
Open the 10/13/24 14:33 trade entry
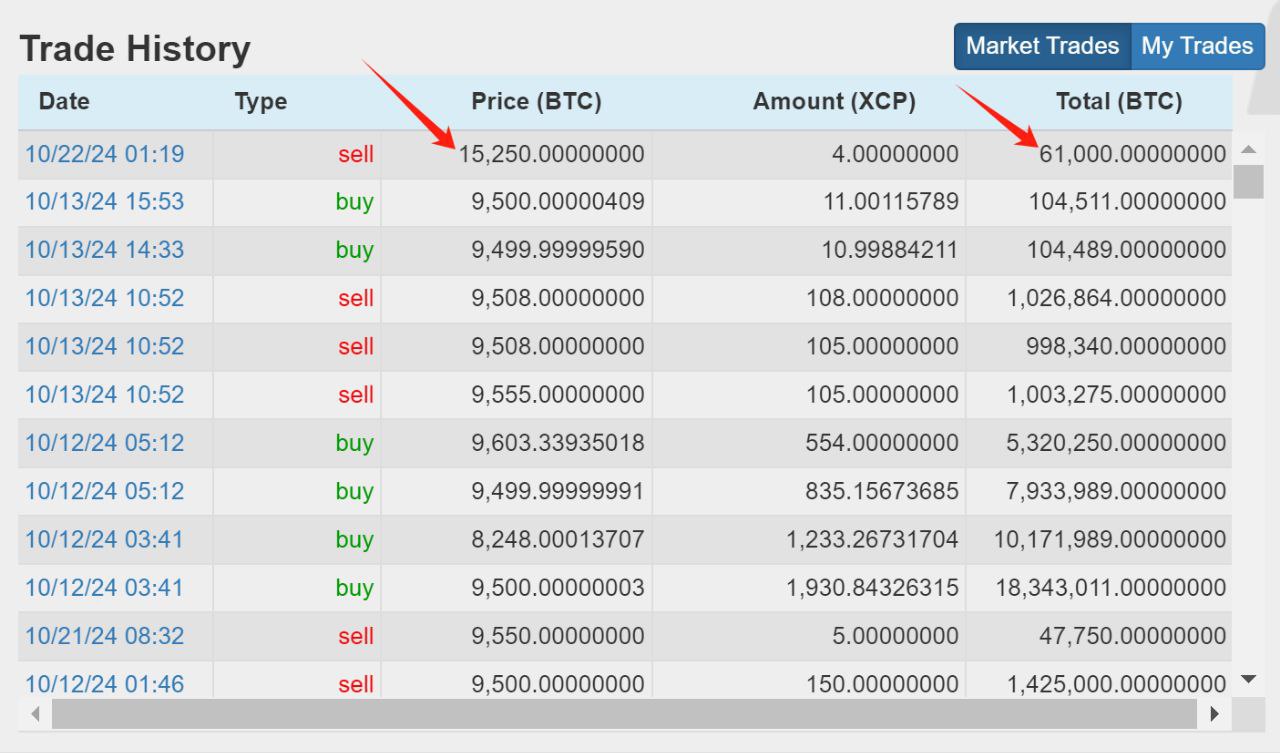tap(104, 250)
